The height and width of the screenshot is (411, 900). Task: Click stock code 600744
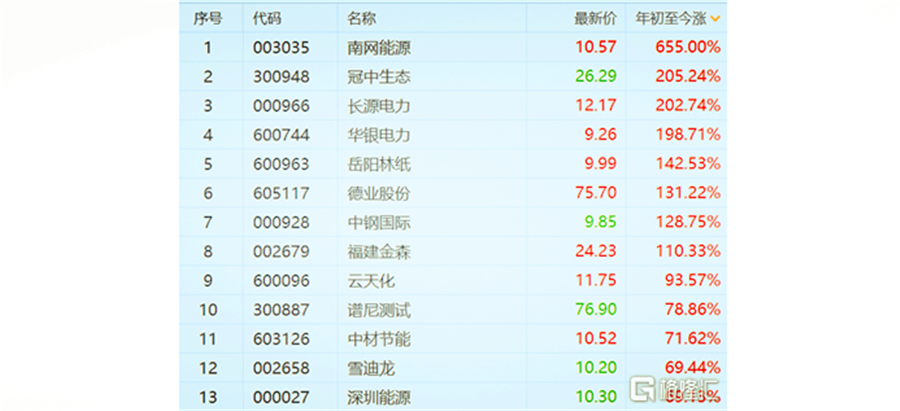281,135
